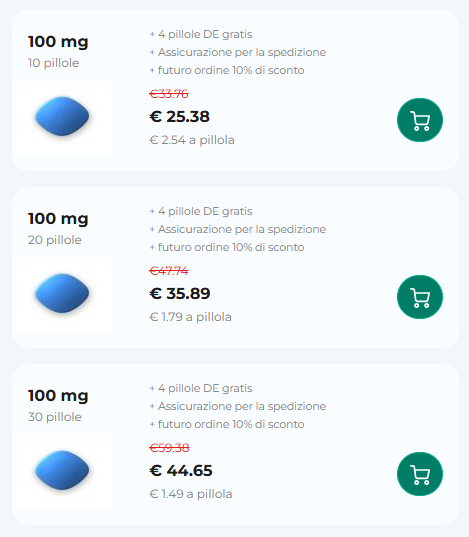This screenshot has height=537, width=469.
Task: Click the crossed-out €47.74 old price
Action: (169, 271)
